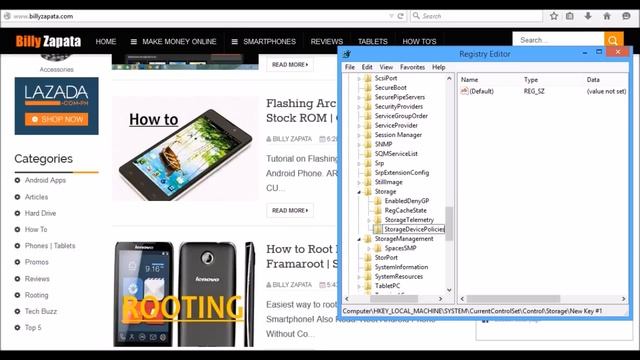
Task: Open the File menu in Registry Editor
Action: tap(350, 67)
